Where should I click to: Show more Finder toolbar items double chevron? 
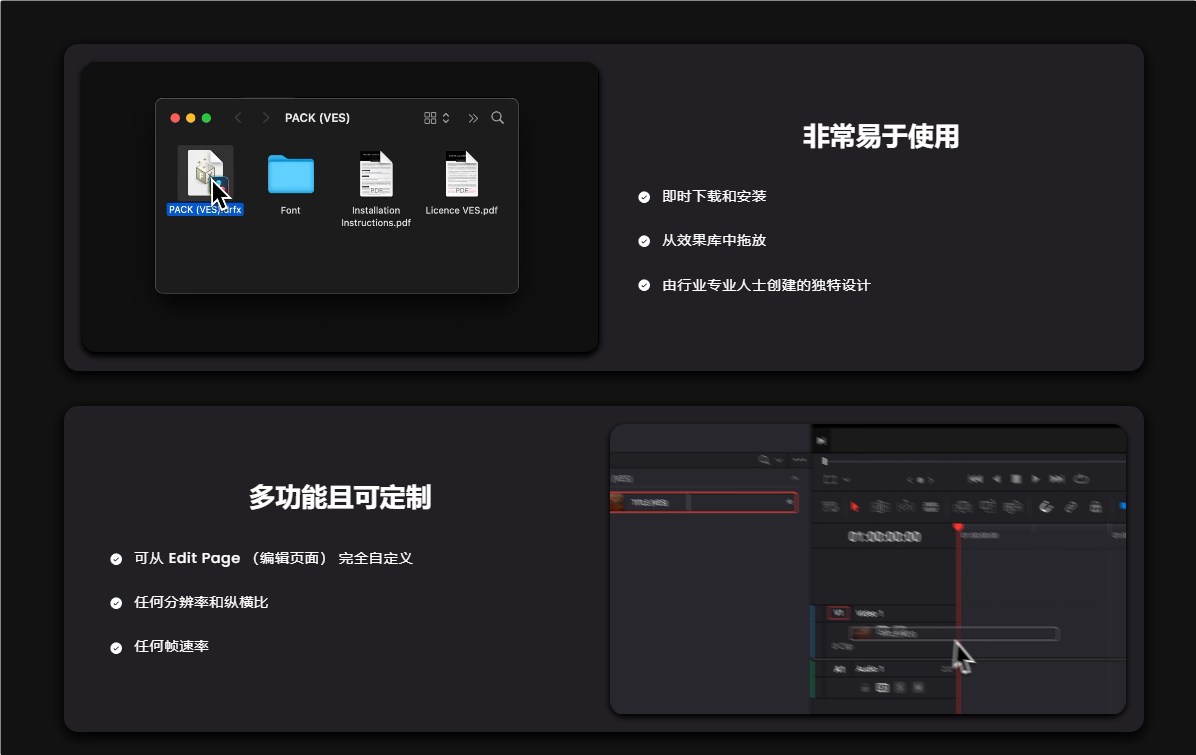click(x=473, y=117)
